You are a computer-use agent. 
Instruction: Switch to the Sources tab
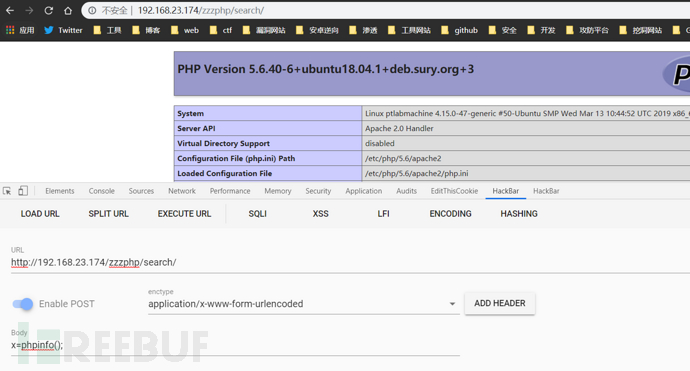[x=141, y=191]
